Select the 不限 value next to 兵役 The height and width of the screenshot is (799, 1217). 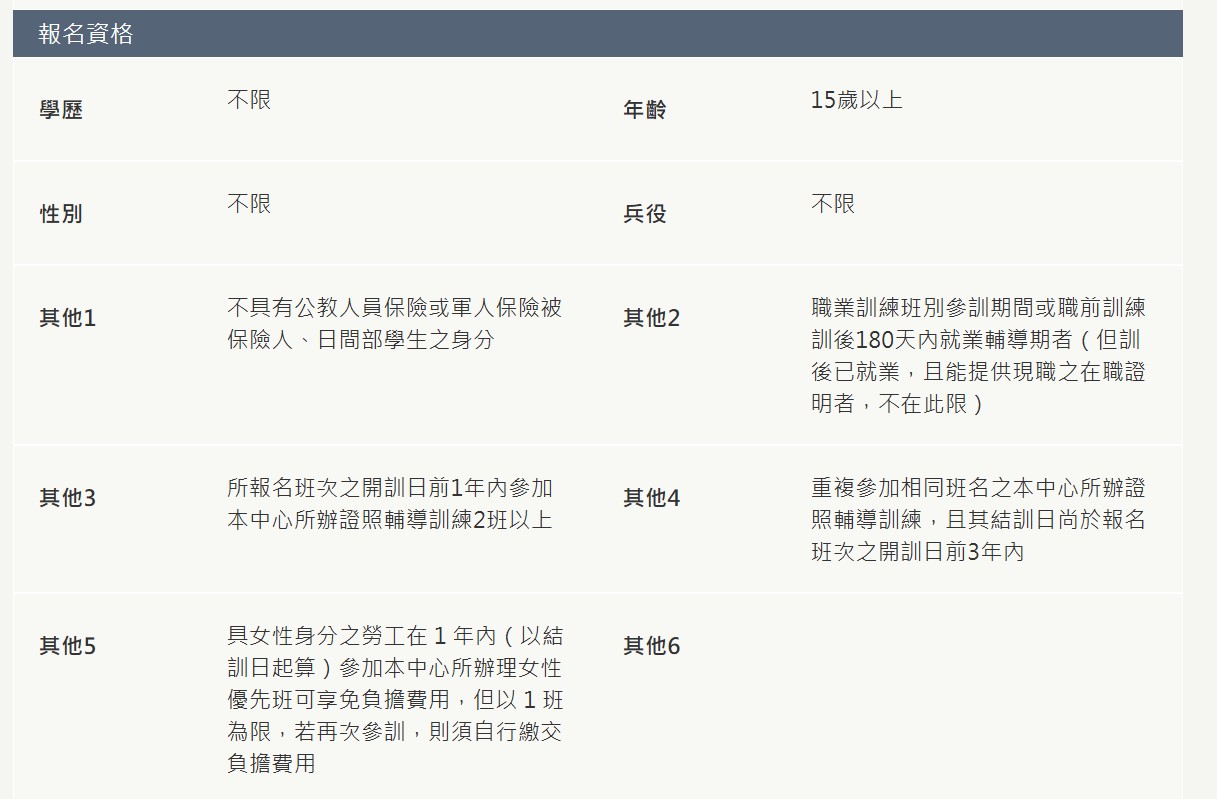[833, 204]
